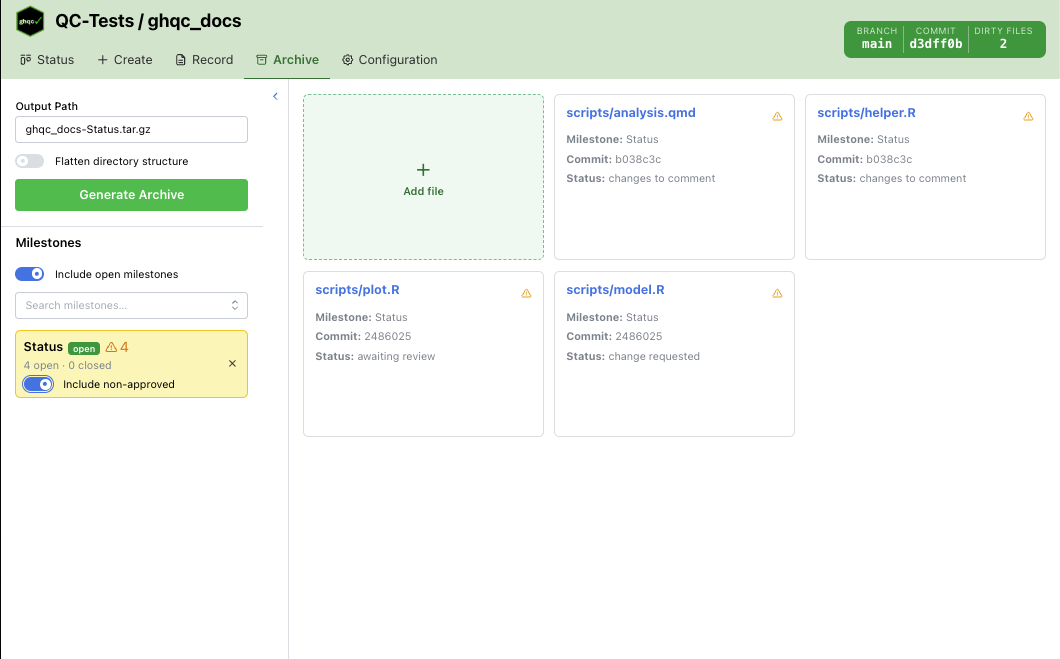Viewport: 1060px width, 659px height.
Task: Click the Dirty Files count badge
Action: (x=1002, y=44)
